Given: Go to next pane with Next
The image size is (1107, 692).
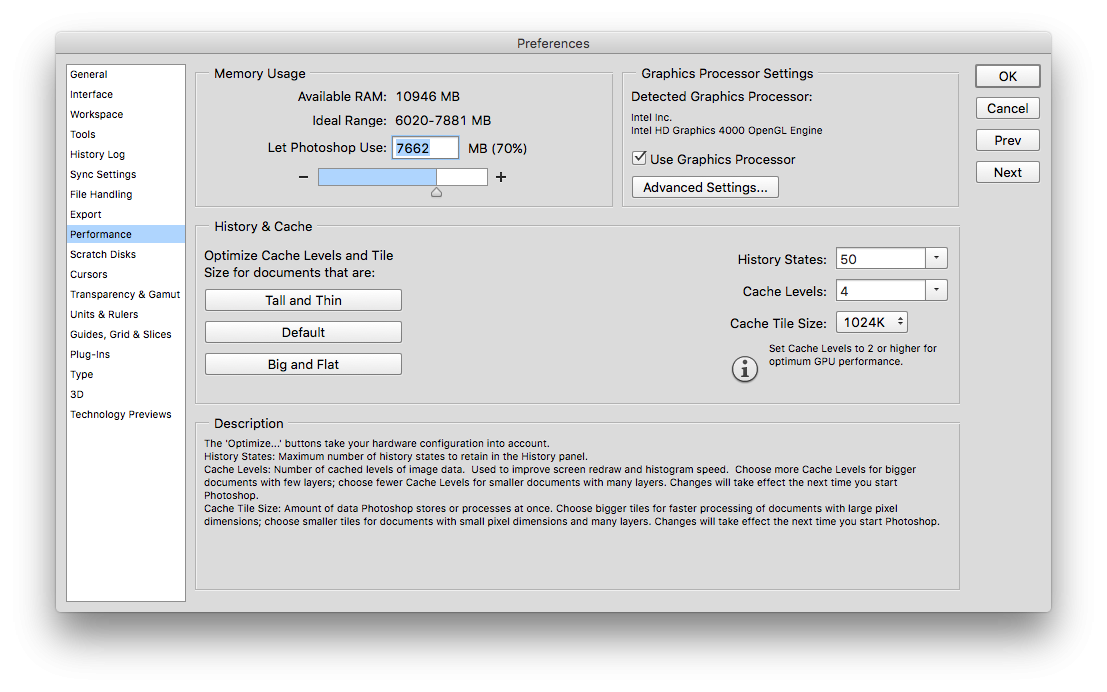Looking at the screenshot, I should click(x=1007, y=172).
